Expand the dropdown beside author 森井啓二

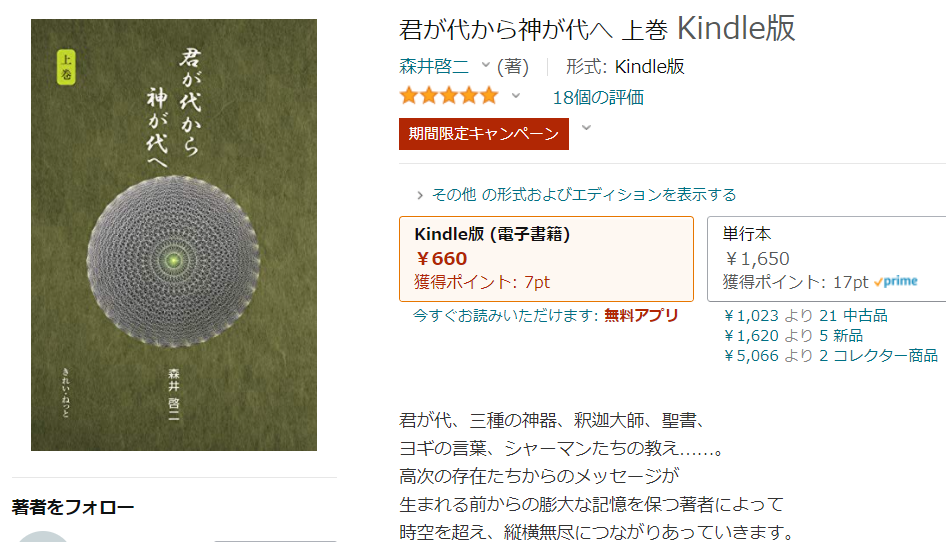[486, 66]
